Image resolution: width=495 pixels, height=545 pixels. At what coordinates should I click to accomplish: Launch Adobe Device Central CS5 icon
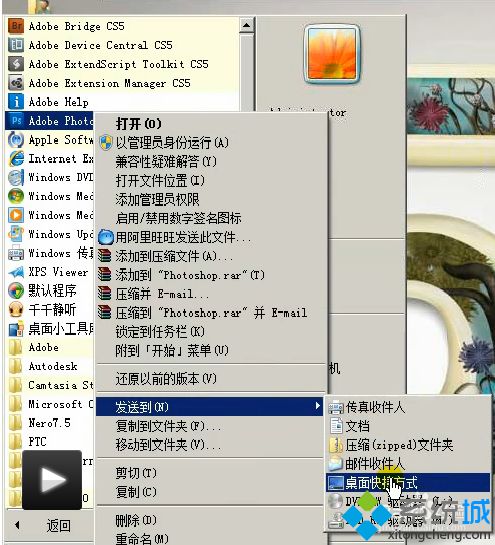[16, 45]
